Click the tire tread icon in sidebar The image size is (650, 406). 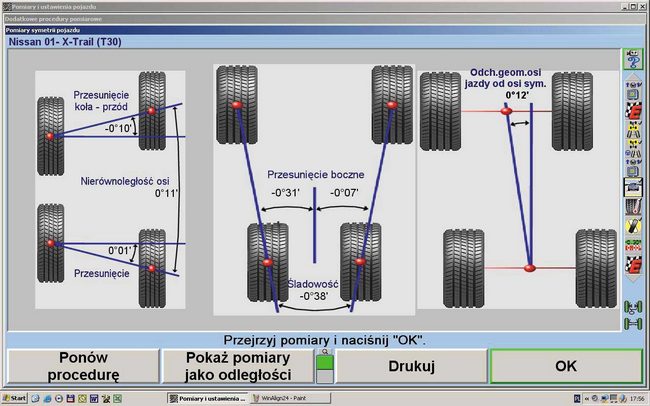[x=632, y=206]
